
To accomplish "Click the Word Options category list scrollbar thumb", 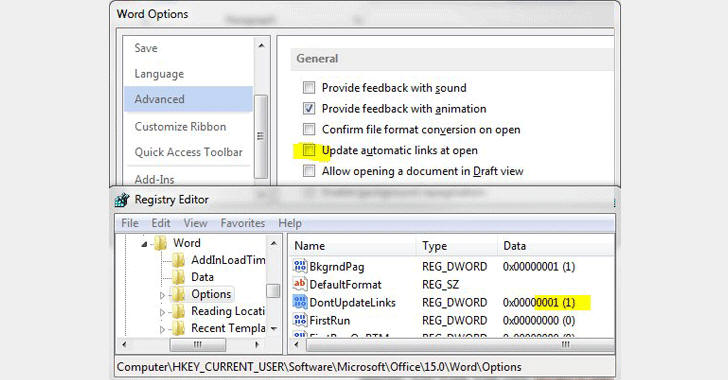I will pos(261,136).
